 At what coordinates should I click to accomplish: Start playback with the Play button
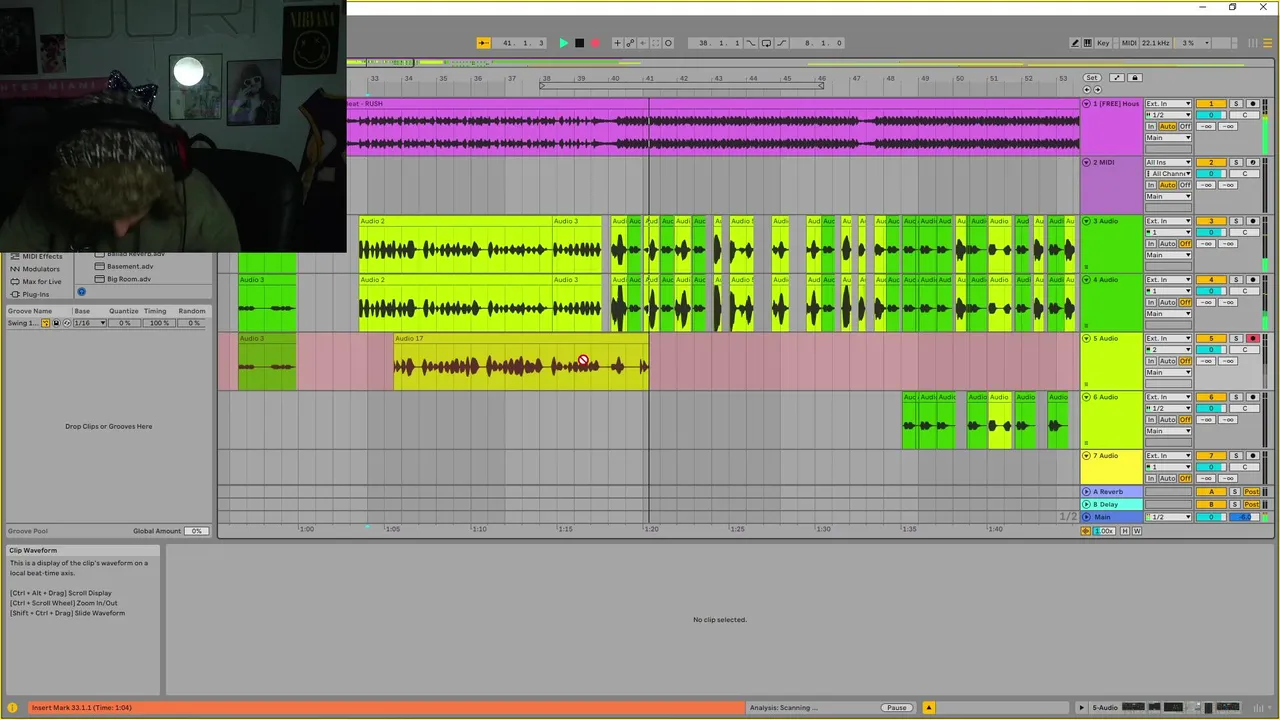pyautogui.click(x=563, y=43)
